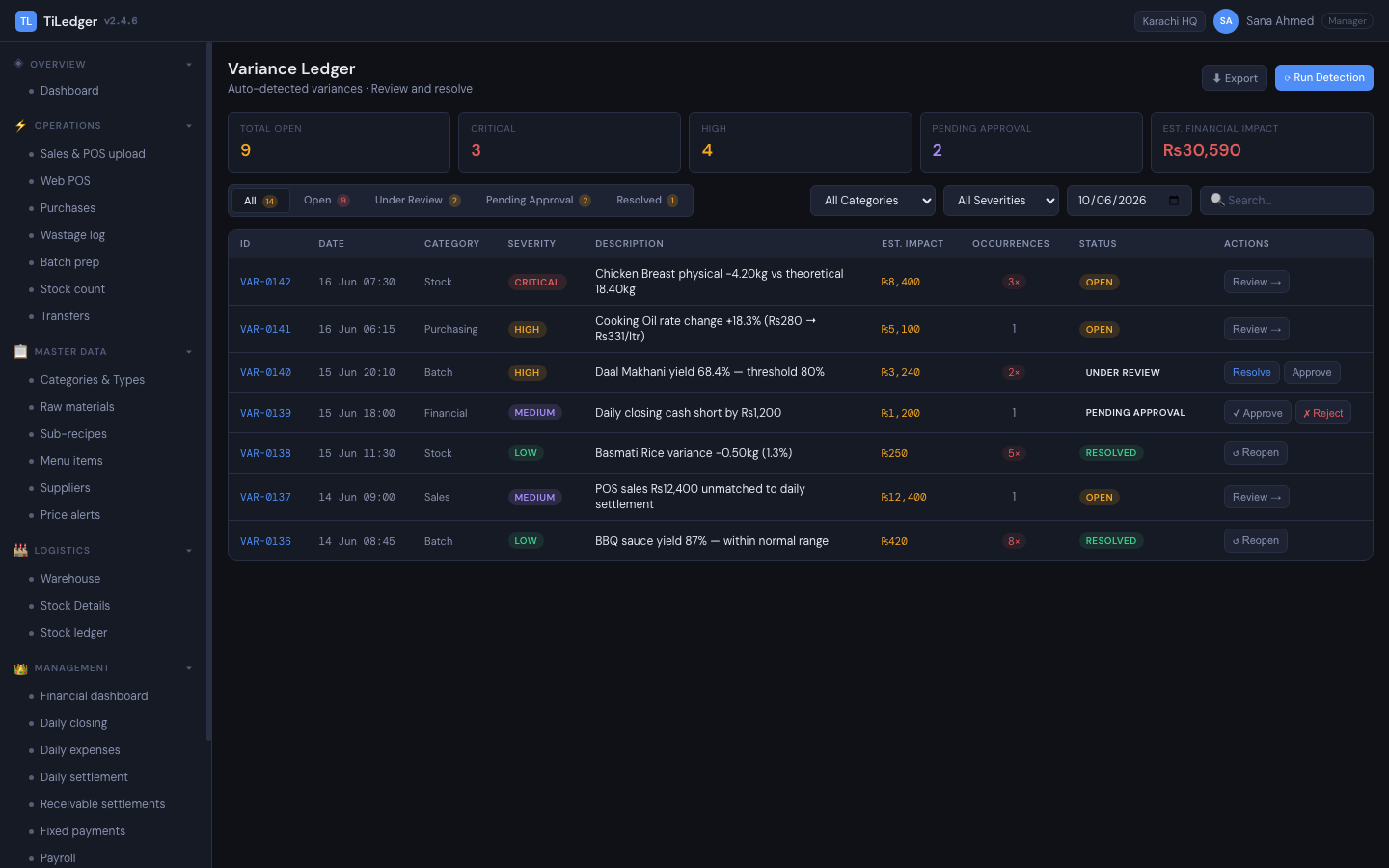
Task: Click the Est. Financial Impact card
Action: (x=1262, y=143)
